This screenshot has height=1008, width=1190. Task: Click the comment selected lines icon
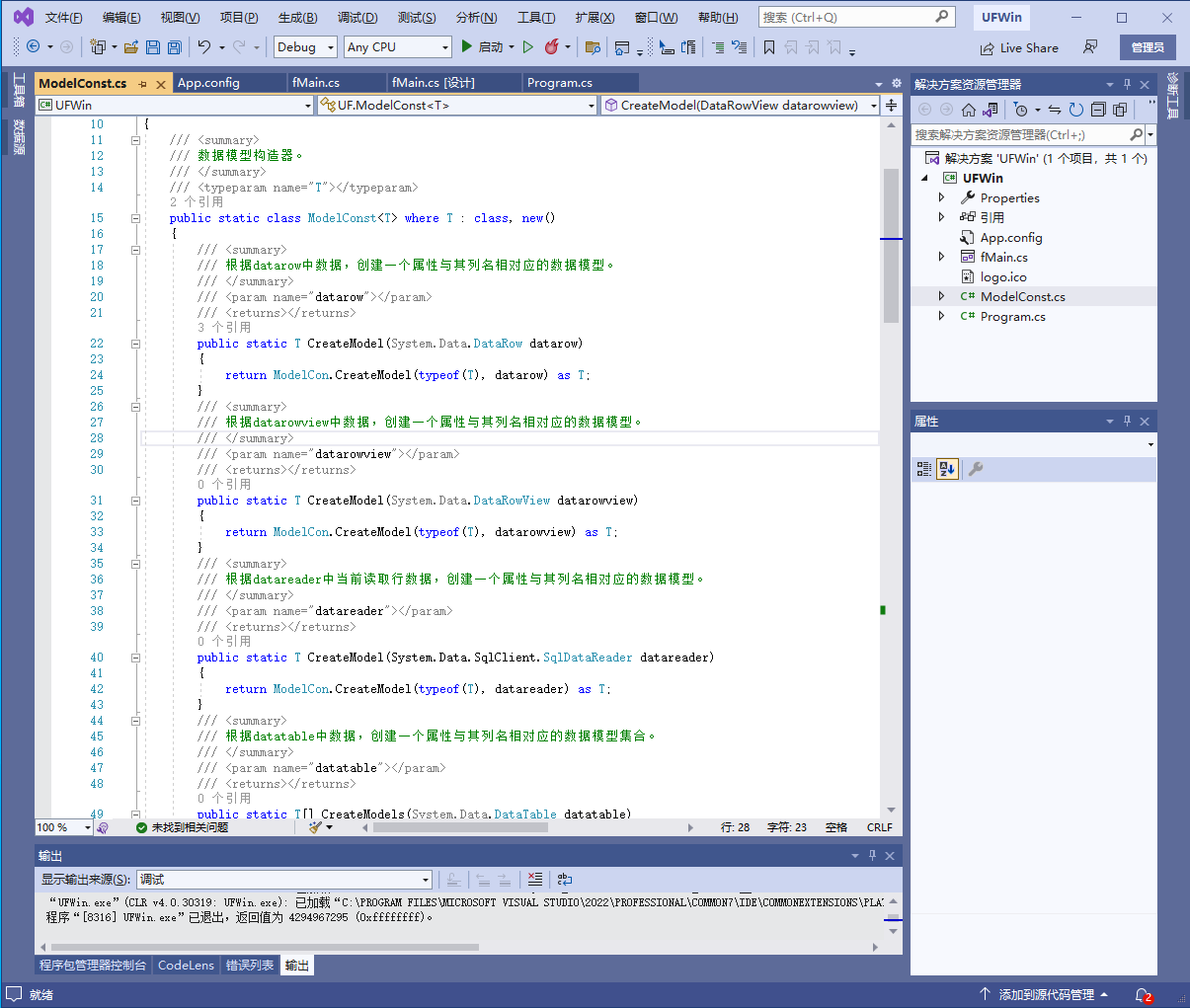[x=718, y=46]
